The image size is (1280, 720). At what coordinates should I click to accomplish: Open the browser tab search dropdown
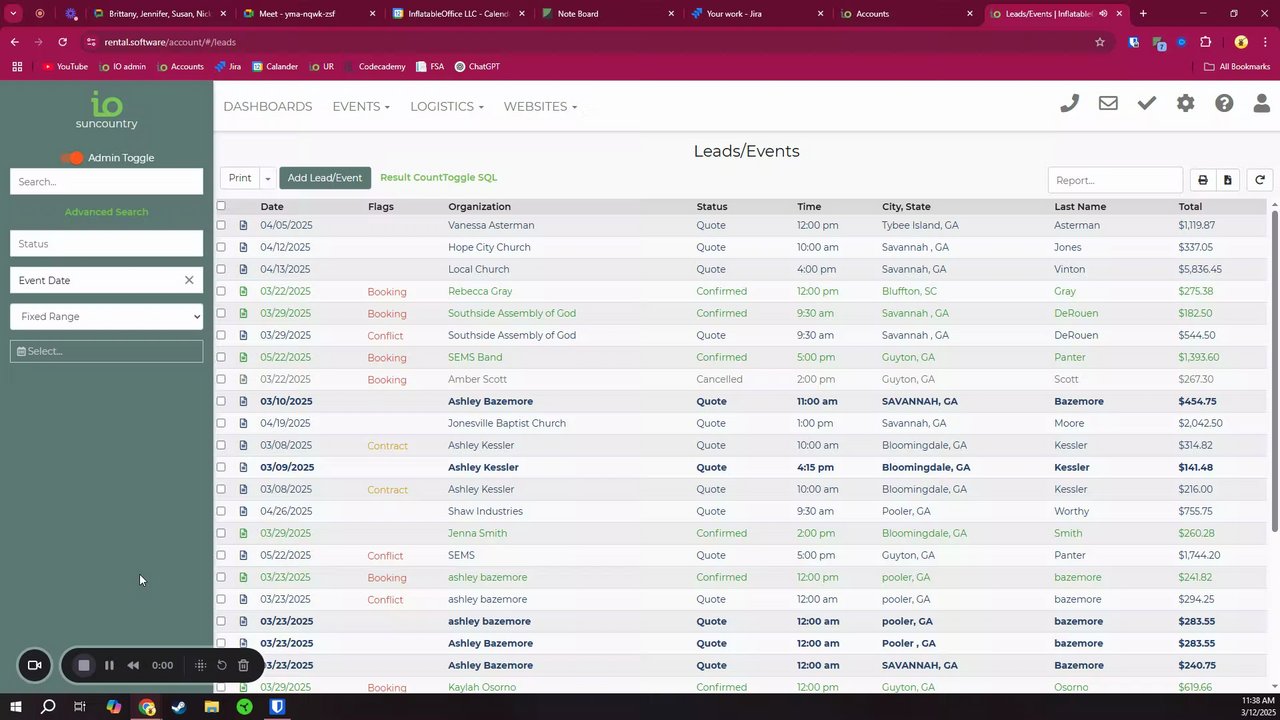pos(13,14)
